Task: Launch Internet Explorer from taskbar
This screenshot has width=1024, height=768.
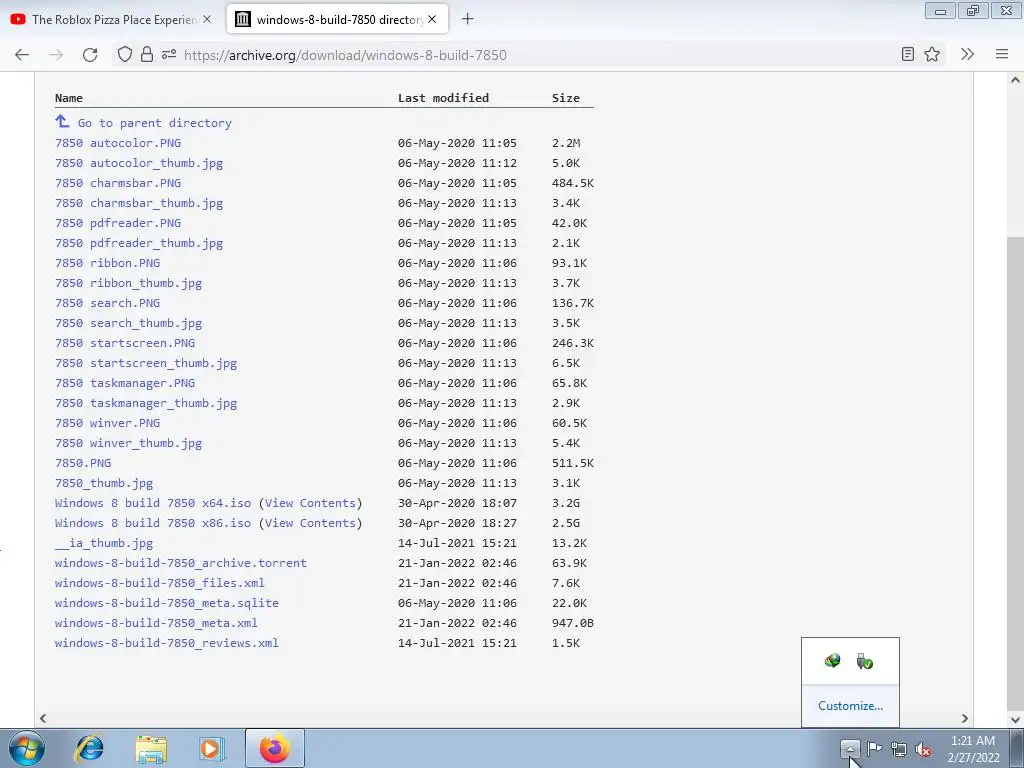Action: pyautogui.click(x=89, y=748)
